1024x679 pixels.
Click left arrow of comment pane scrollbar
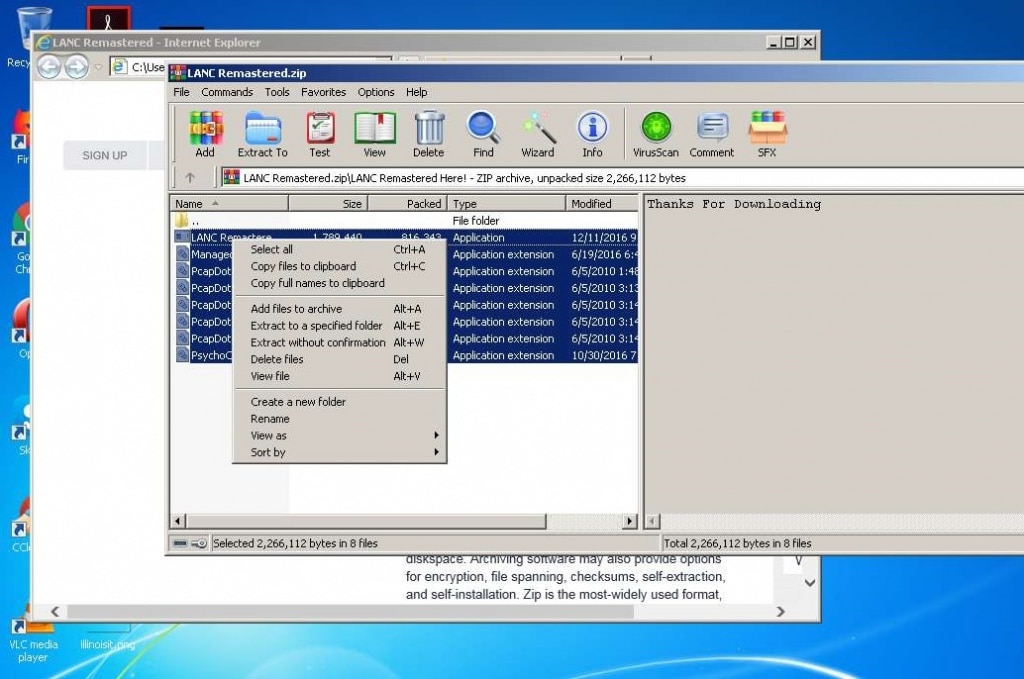point(652,521)
